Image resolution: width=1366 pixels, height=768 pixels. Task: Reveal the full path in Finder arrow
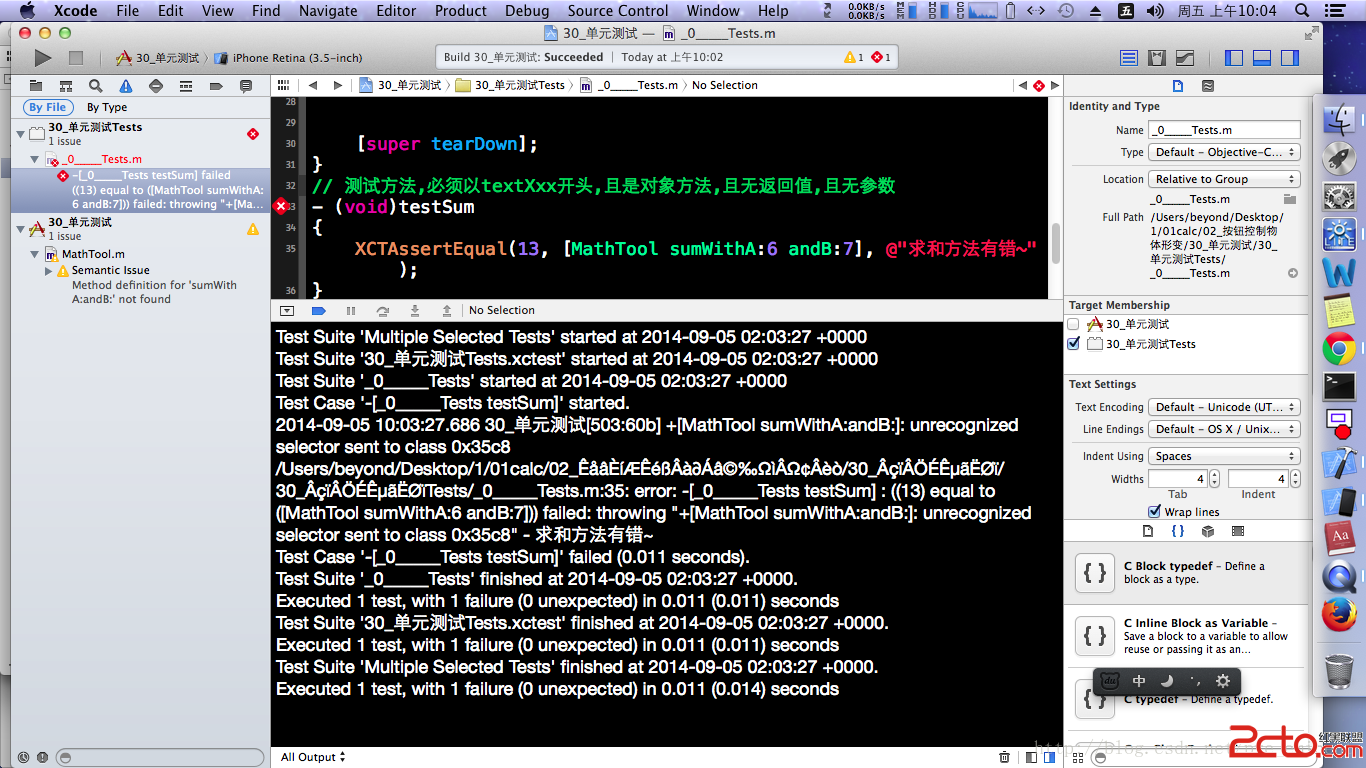(1293, 273)
